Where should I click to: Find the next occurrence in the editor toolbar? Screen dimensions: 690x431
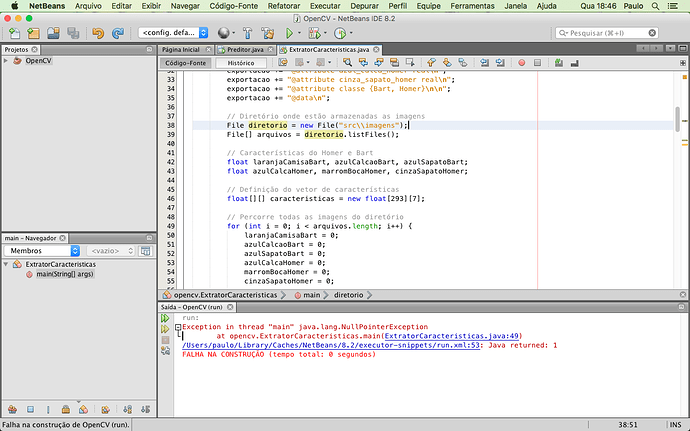[378, 63]
